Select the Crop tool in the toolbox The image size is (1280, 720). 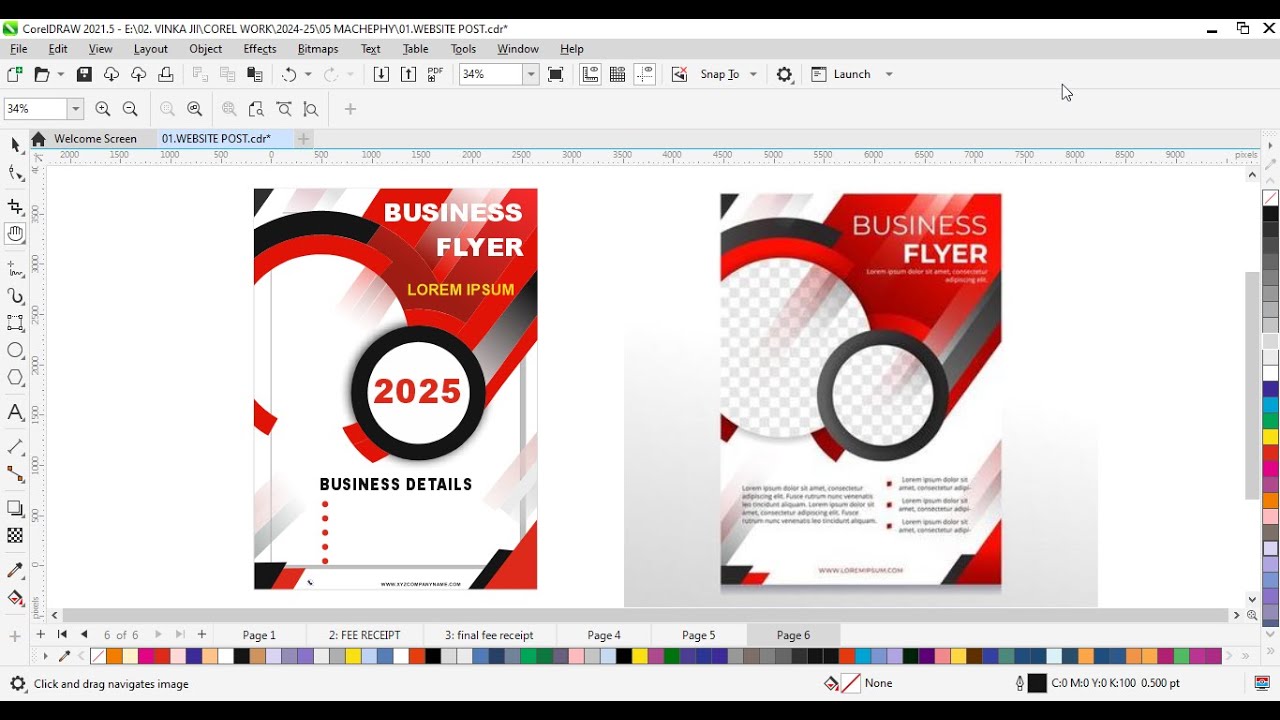click(15, 207)
